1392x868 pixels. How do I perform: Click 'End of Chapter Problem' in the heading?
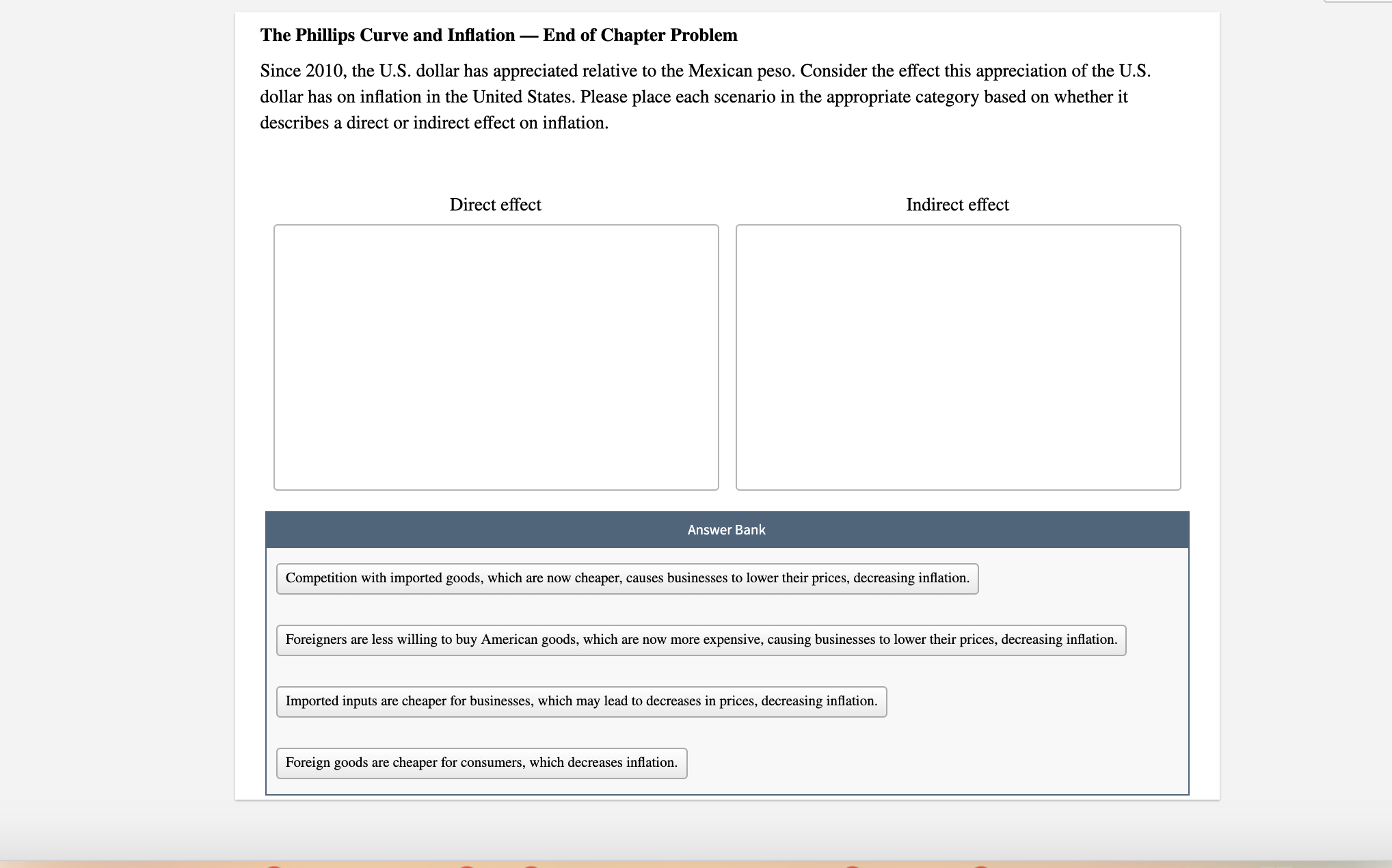click(640, 36)
